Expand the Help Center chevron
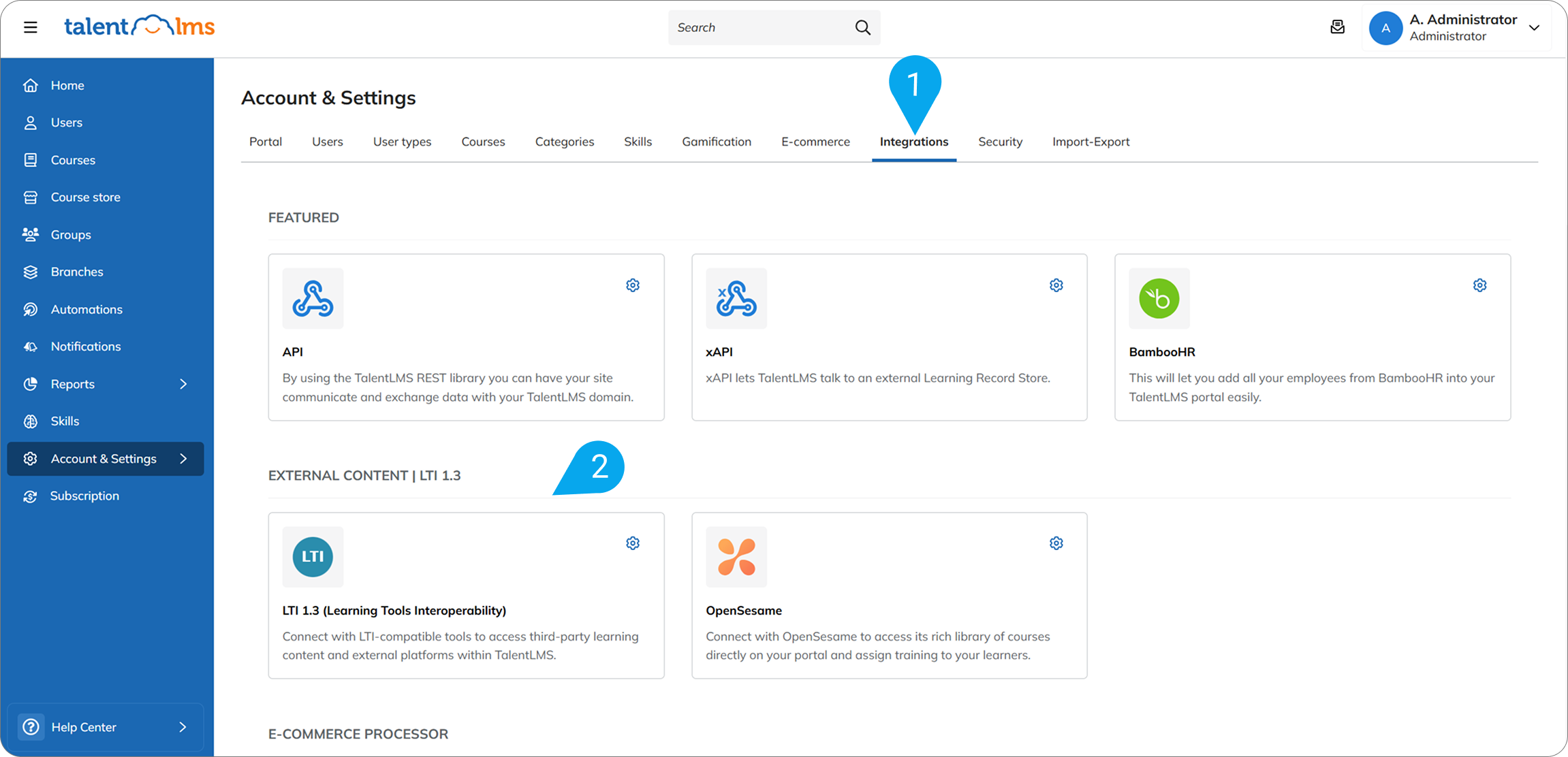Screen dimensions: 1568x757 click(183, 727)
